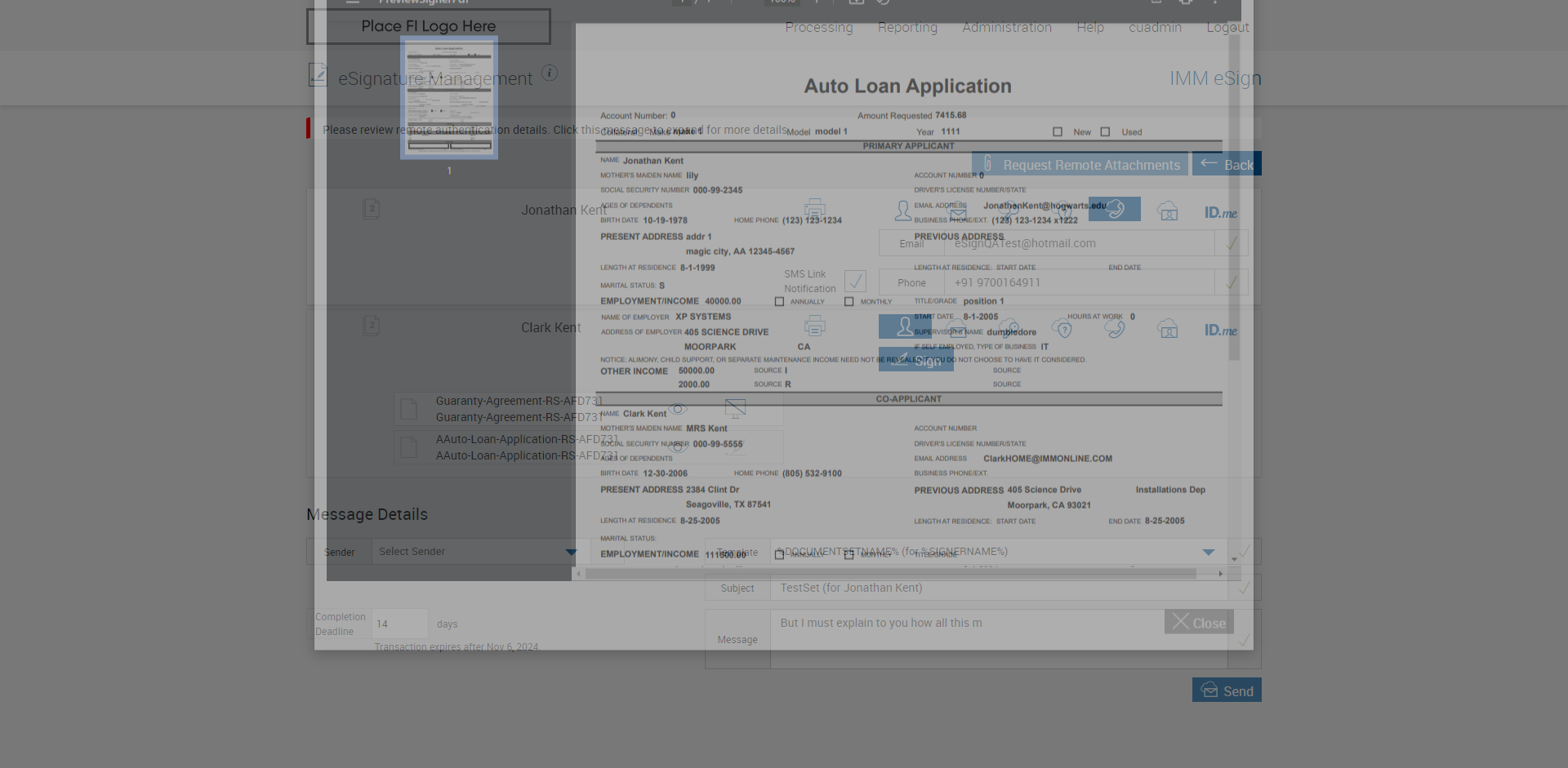Click the preview's horizontal scrollbar
The height and width of the screenshot is (768, 1568).
point(891,574)
